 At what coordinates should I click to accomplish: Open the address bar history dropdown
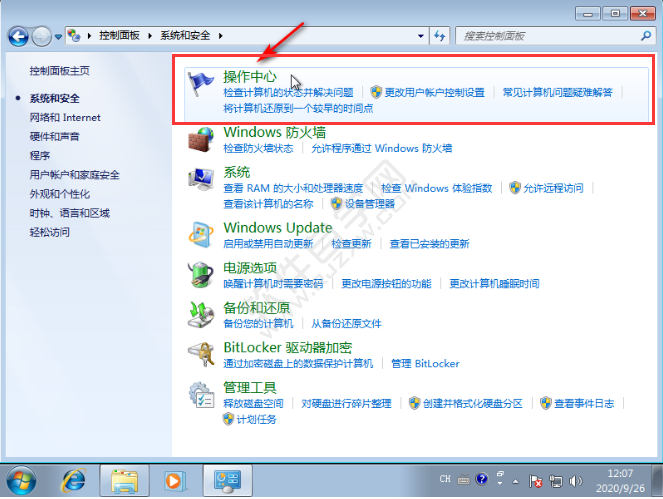421,36
